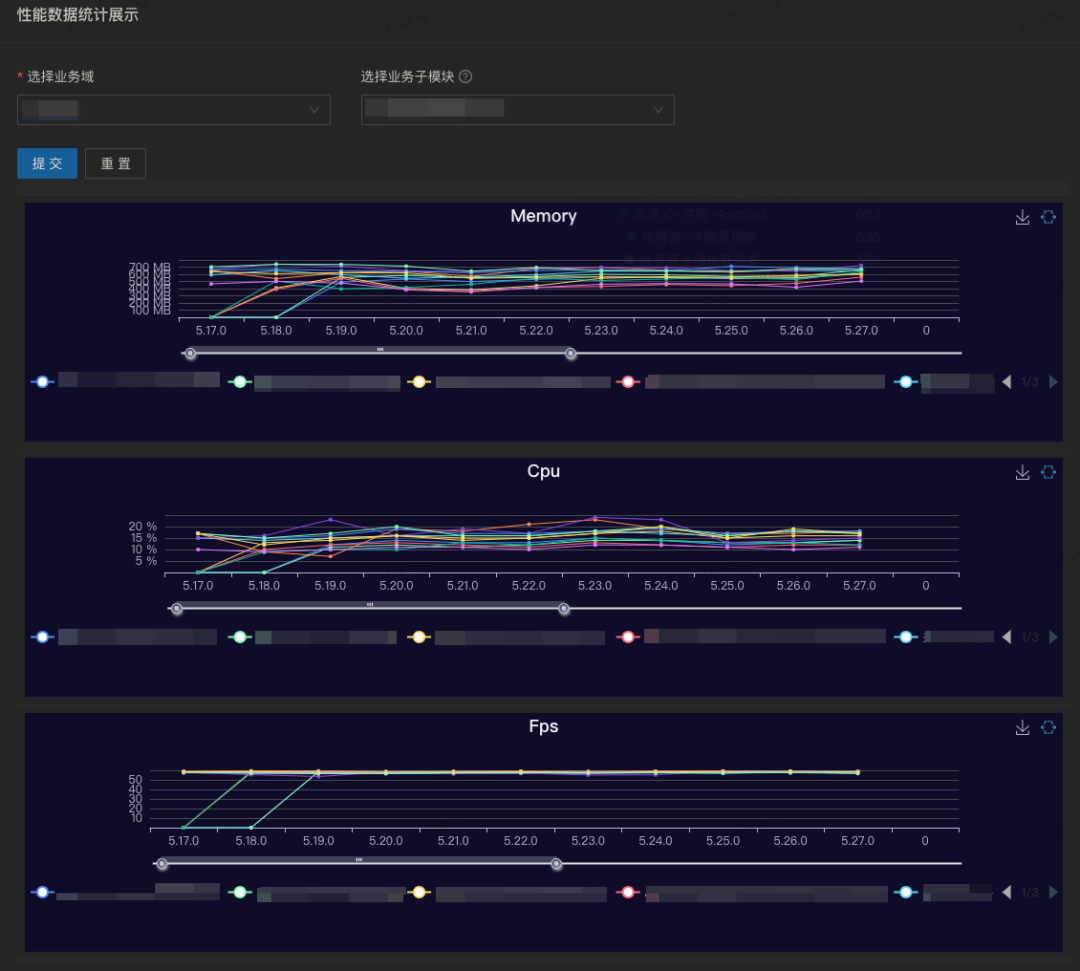Toggle the red series in Memory legend
Image resolution: width=1080 pixels, height=971 pixels.
[x=627, y=382]
